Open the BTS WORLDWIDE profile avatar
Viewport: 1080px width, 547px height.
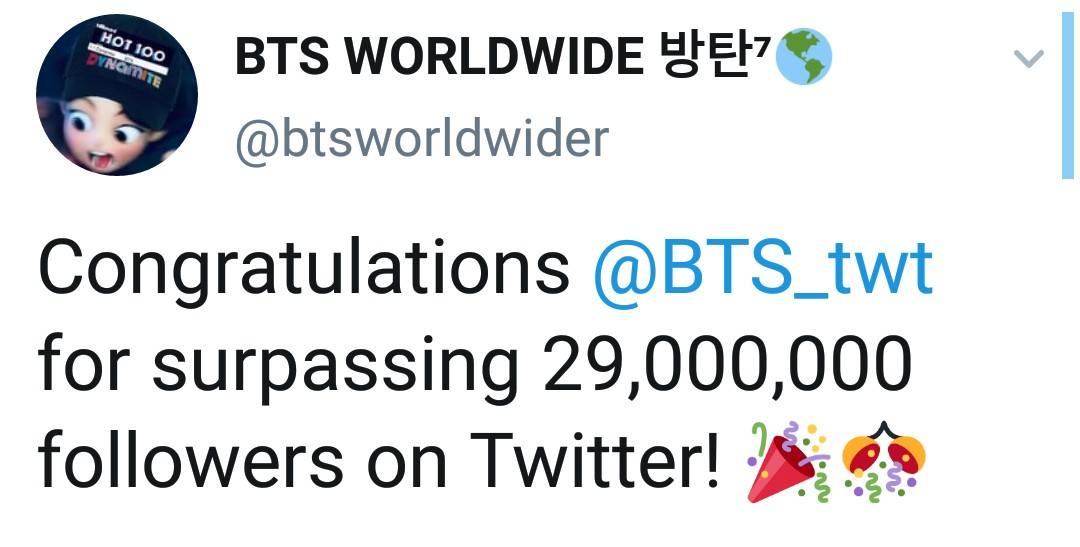click(x=116, y=95)
